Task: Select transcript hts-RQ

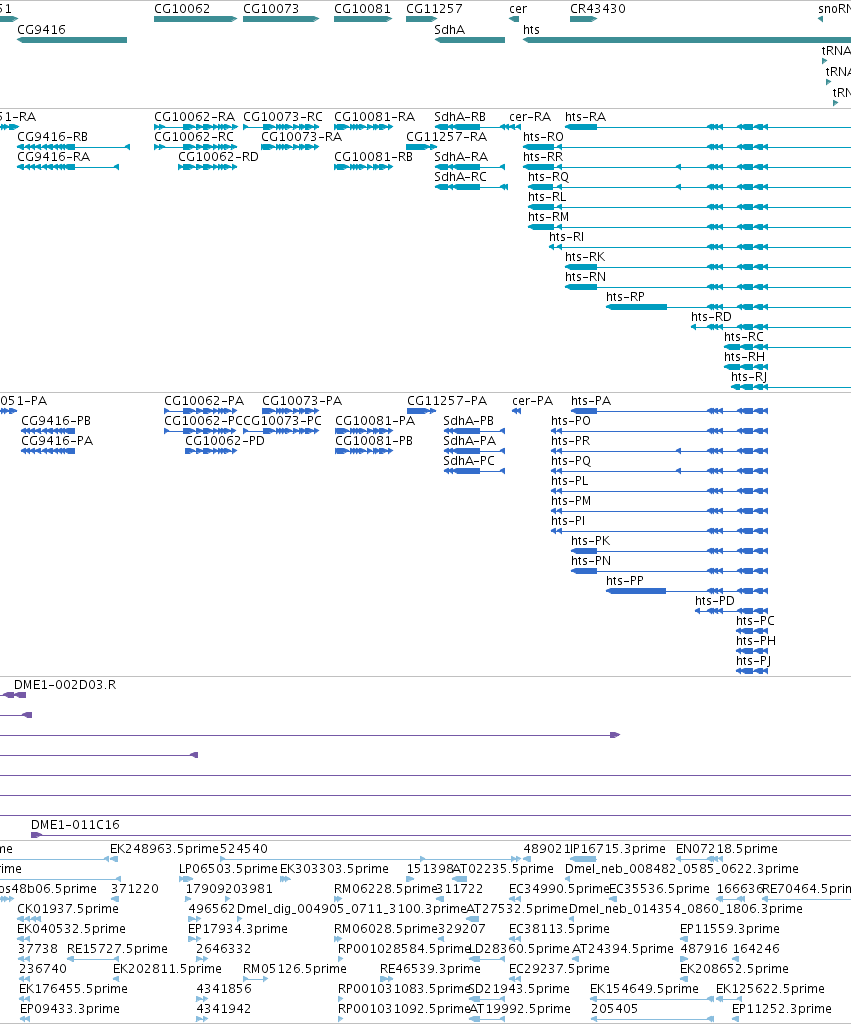Action: (x=690, y=187)
